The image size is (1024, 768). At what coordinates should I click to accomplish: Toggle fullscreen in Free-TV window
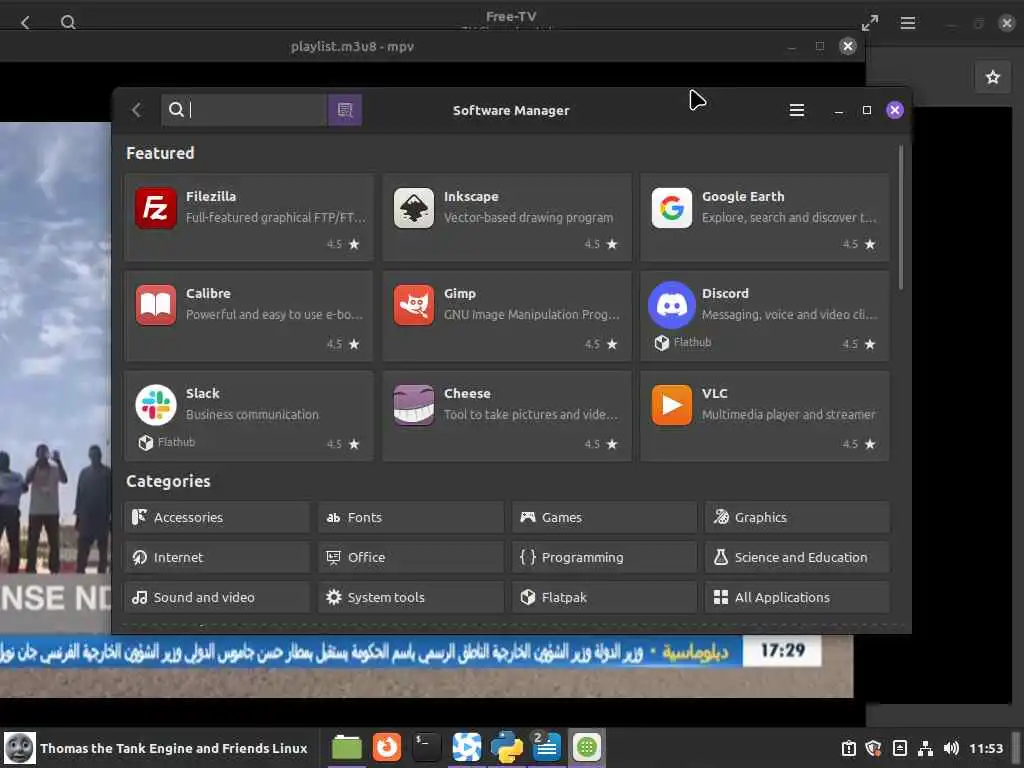[870, 23]
